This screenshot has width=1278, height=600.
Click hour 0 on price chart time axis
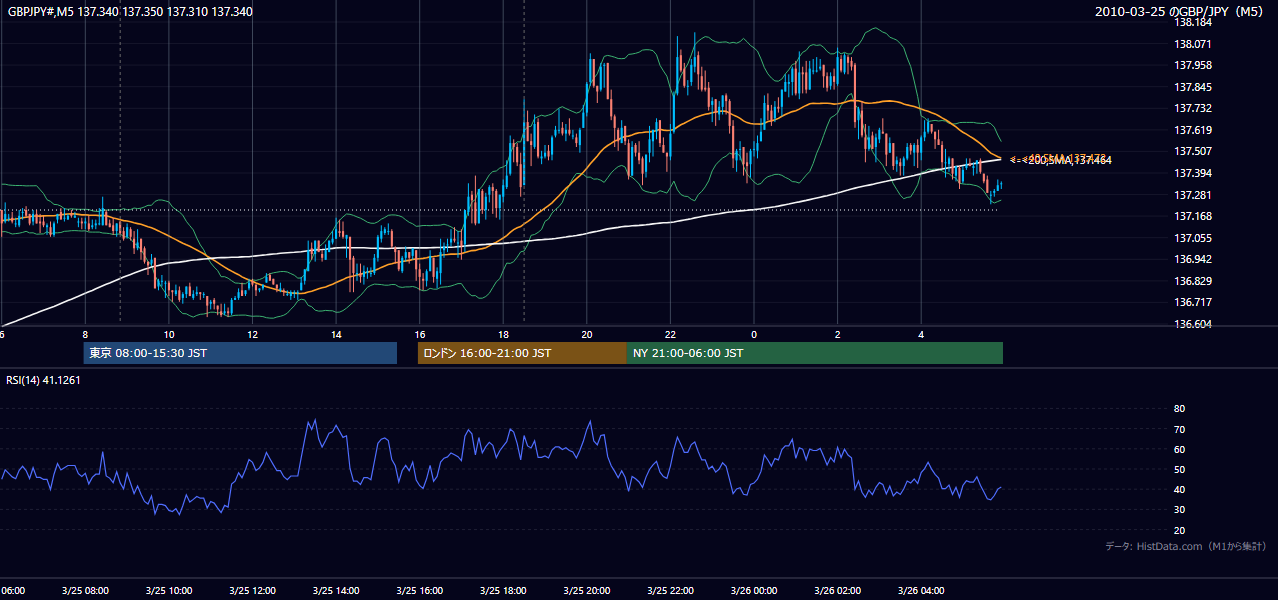[754, 335]
